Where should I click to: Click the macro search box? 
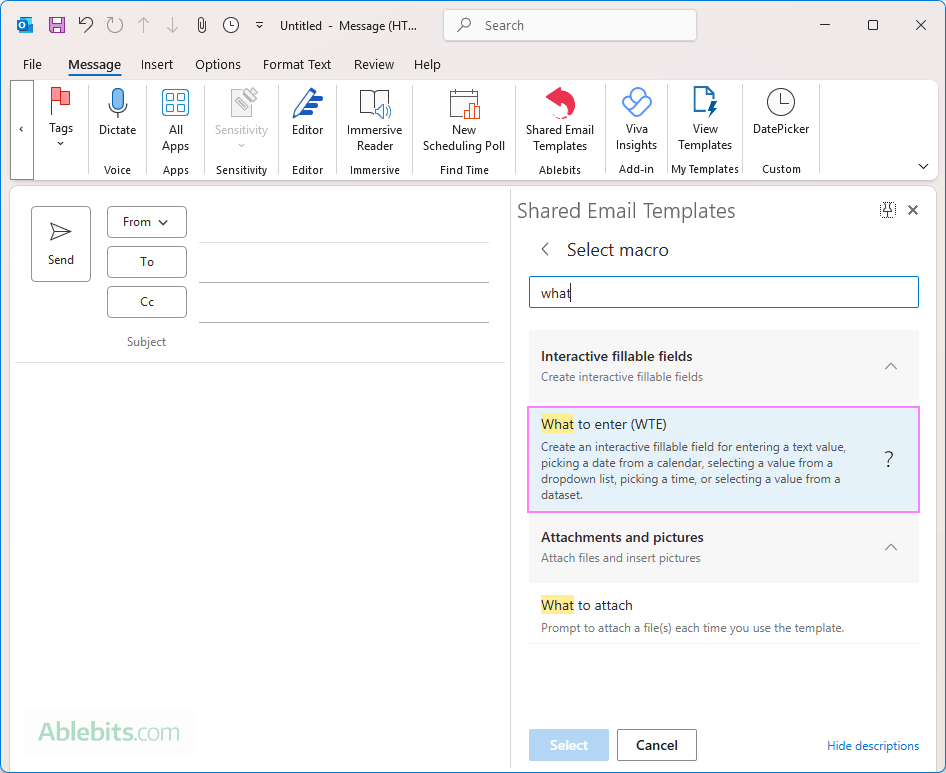[x=723, y=293]
